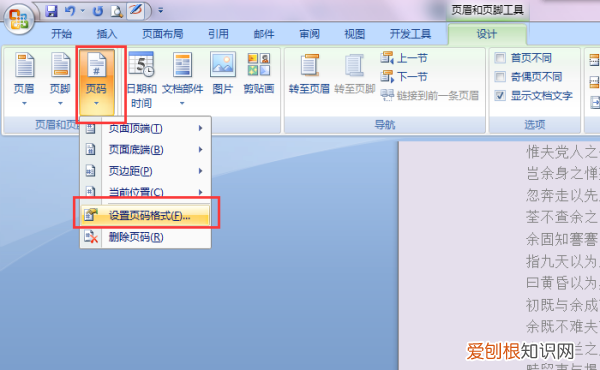Click the 页脚 footer icon

[x=60, y=65]
